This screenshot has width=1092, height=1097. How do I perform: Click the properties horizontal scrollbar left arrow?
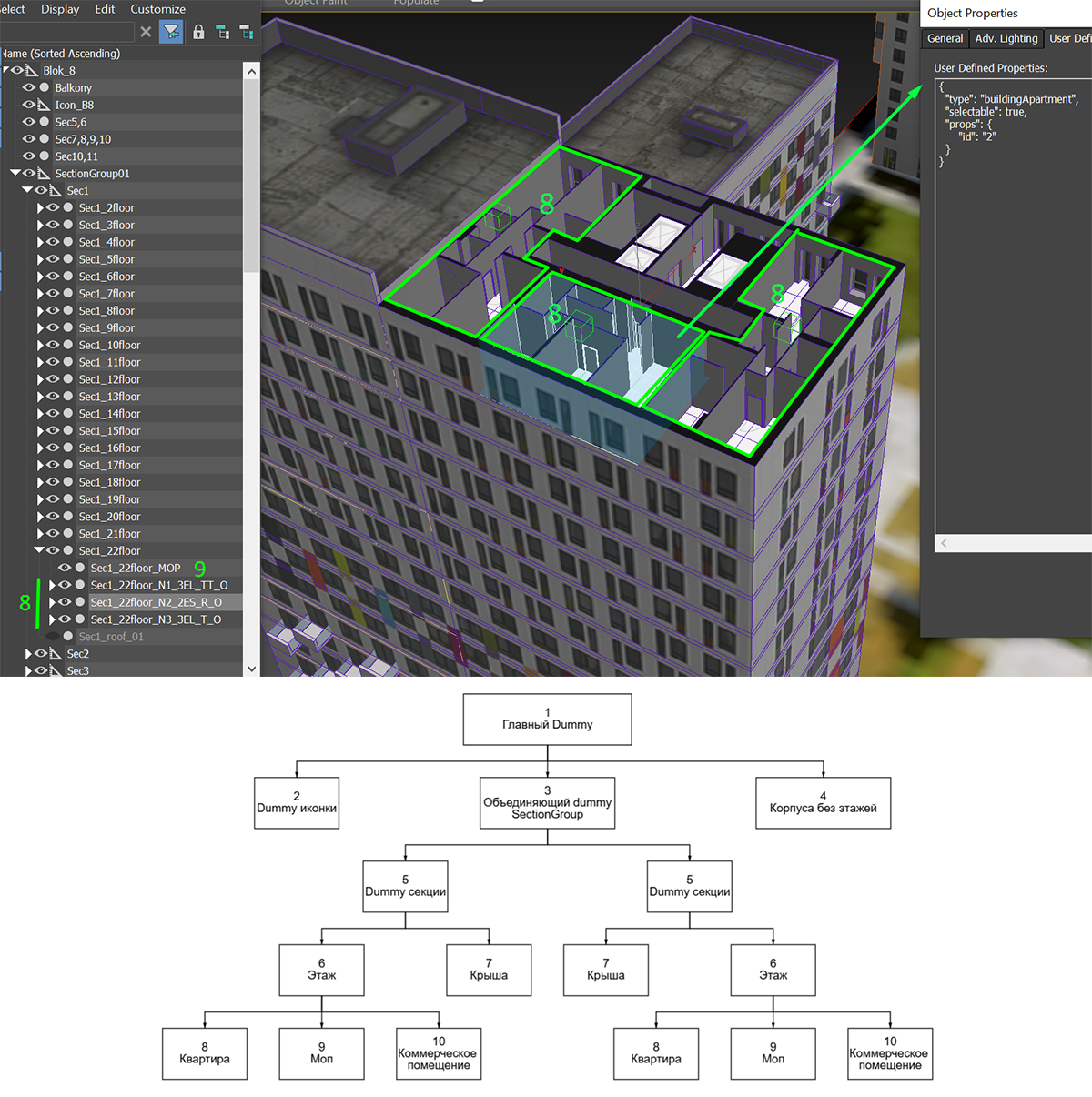pyautogui.click(x=944, y=543)
